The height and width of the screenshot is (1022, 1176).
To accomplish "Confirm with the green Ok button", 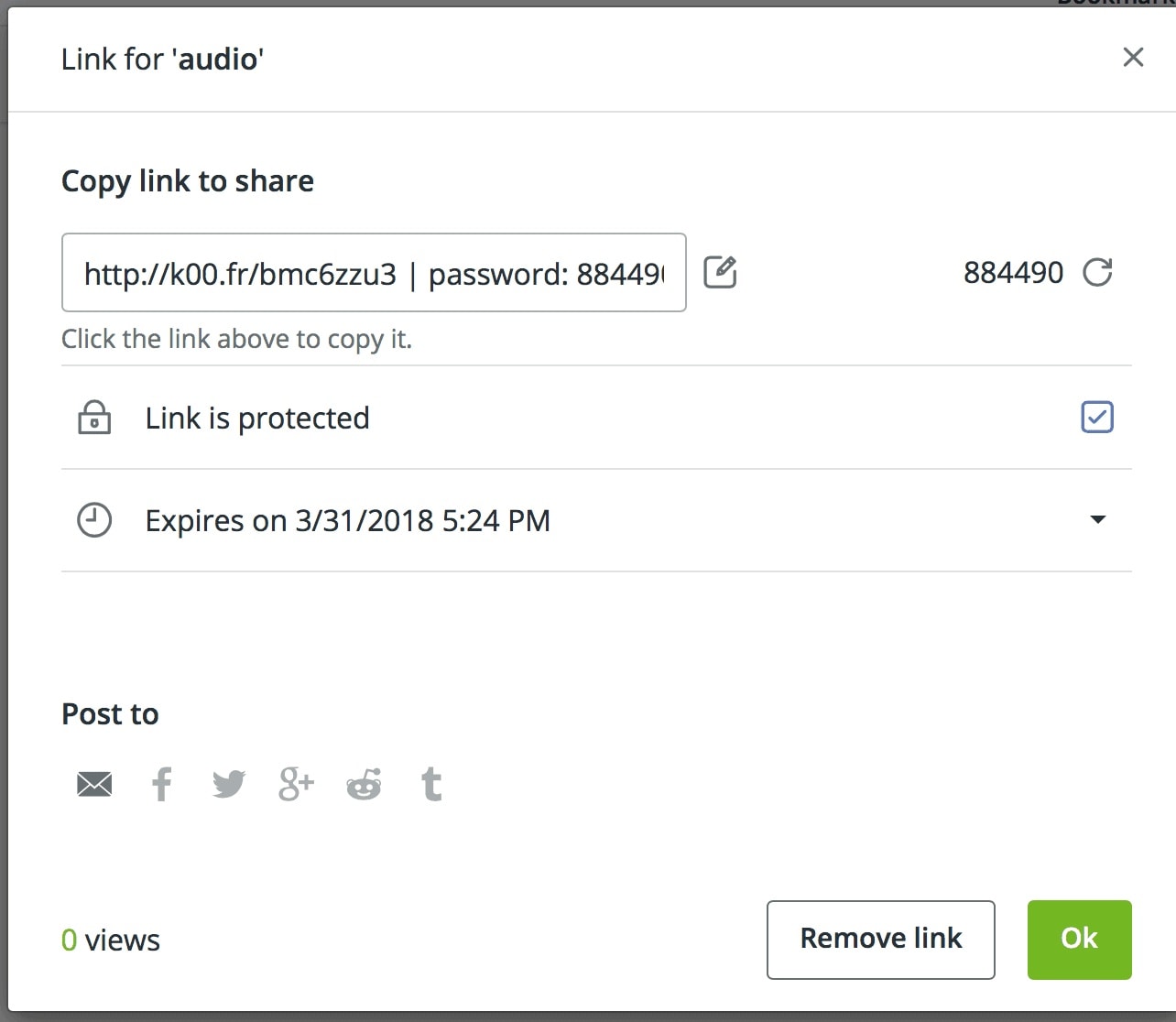I will click(x=1080, y=940).
